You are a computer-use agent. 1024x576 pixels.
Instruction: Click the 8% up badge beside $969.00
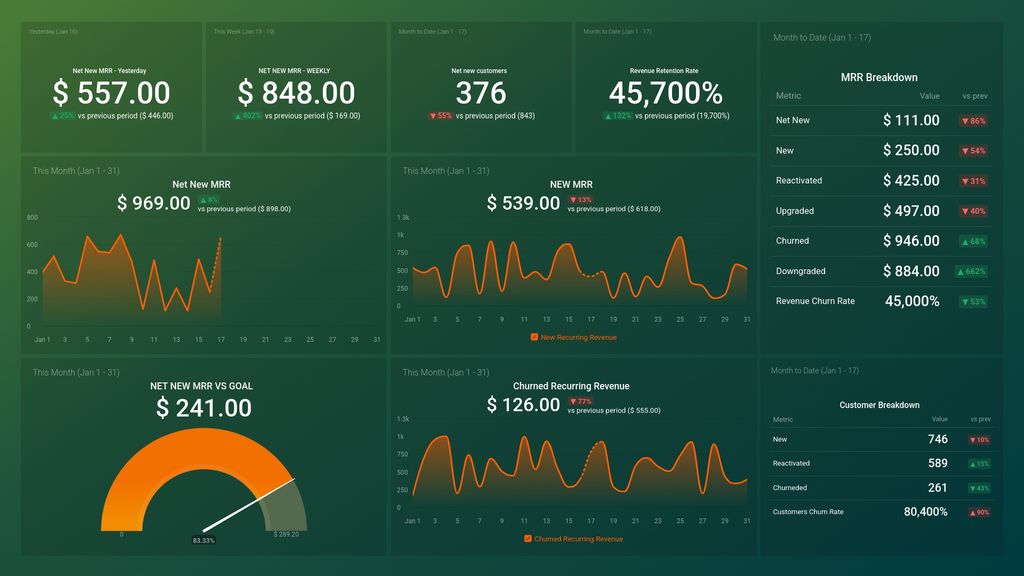pyautogui.click(x=208, y=200)
